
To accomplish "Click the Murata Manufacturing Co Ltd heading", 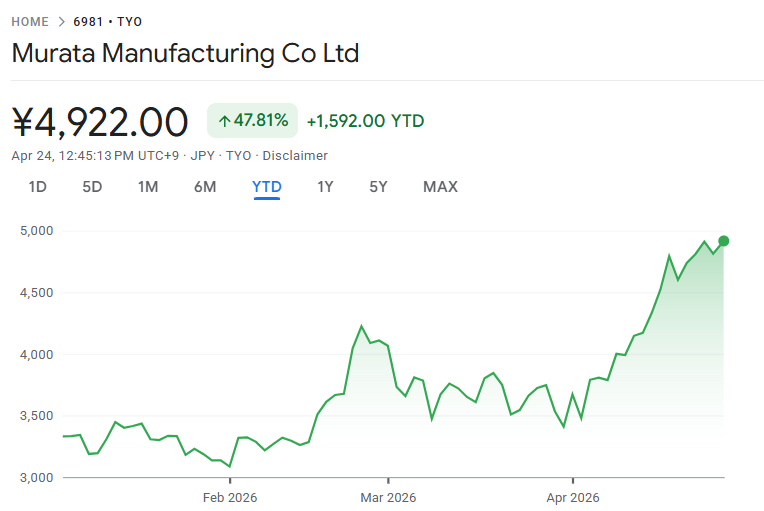I will (185, 53).
